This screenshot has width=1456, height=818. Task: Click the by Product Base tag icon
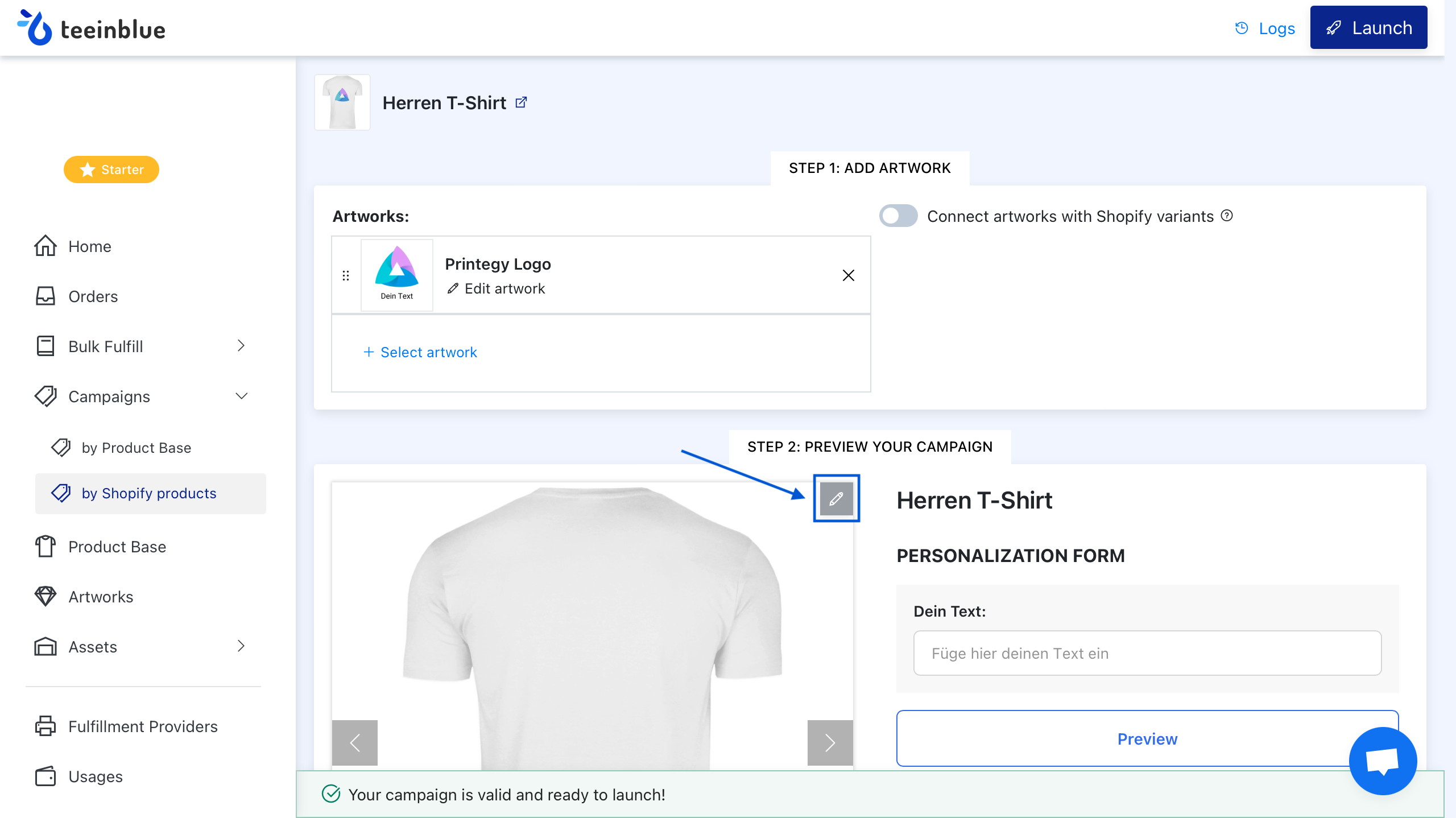(61, 447)
